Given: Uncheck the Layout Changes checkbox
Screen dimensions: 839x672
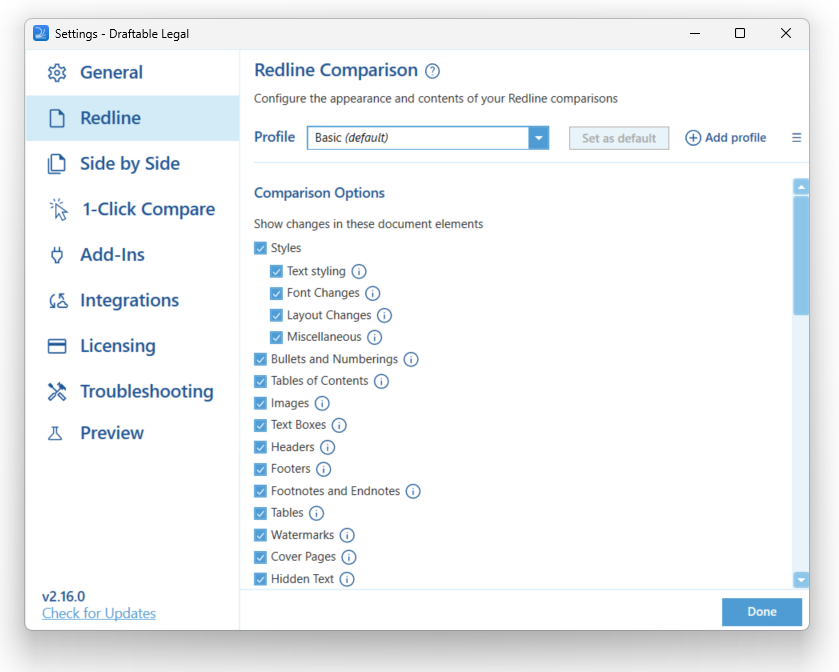Looking at the screenshot, I should point(276,316).
